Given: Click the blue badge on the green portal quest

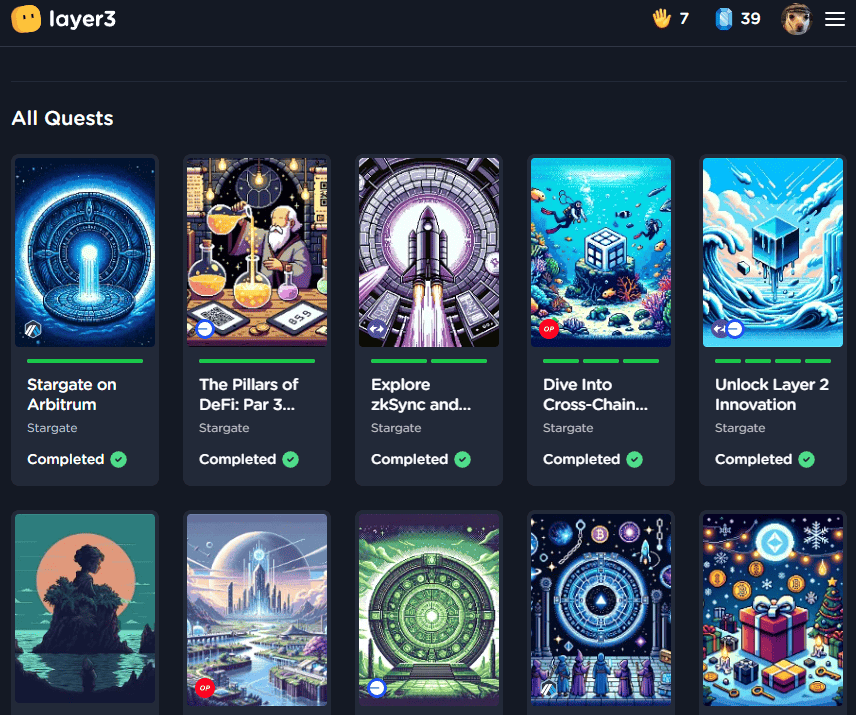Looking at the screenshot, I should [x=377, y=688].
